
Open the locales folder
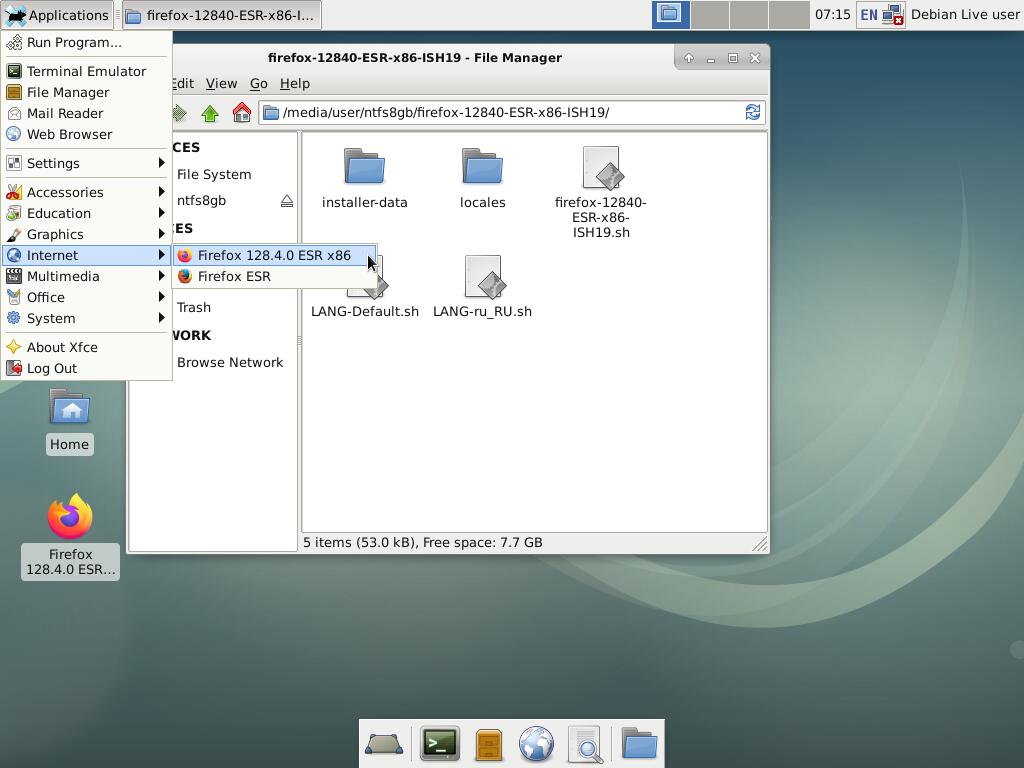pyautogui.click(x=482, y=178)
